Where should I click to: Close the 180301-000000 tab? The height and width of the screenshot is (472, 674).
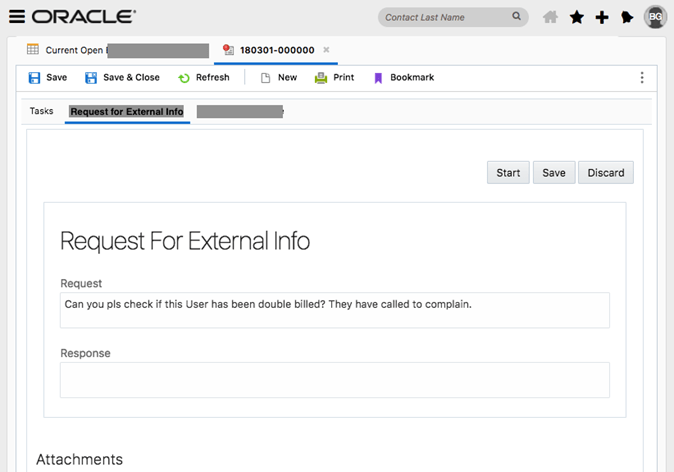pos(326,50)
